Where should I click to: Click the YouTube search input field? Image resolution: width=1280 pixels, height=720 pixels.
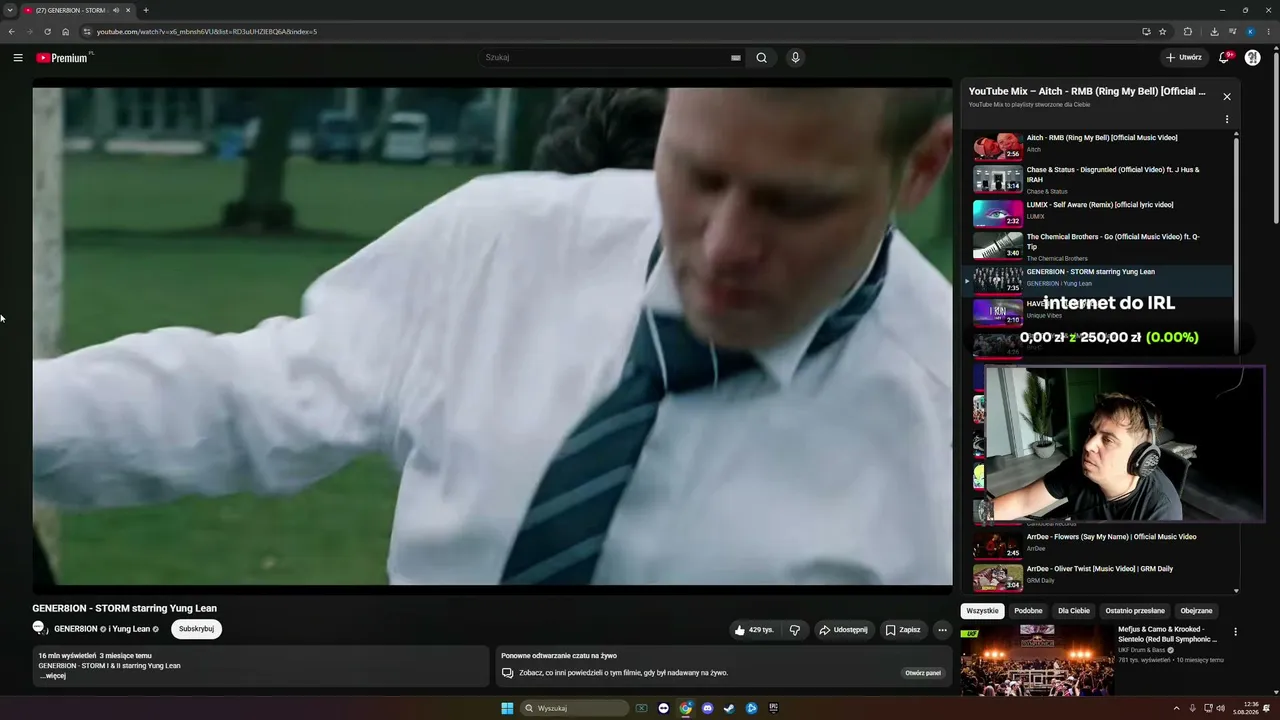[x=605, y=58]
